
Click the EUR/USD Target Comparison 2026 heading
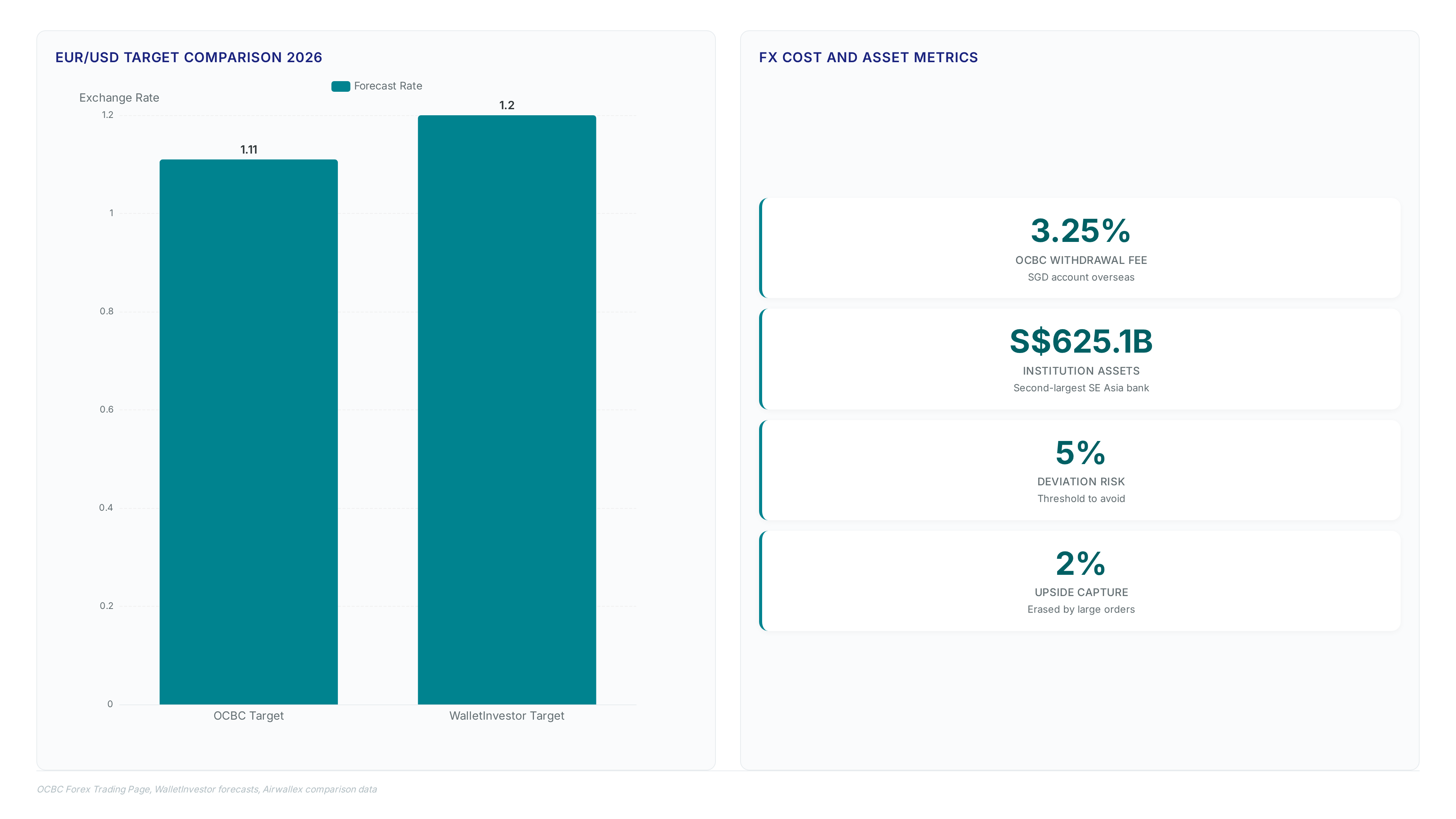(x=189, y=58)
